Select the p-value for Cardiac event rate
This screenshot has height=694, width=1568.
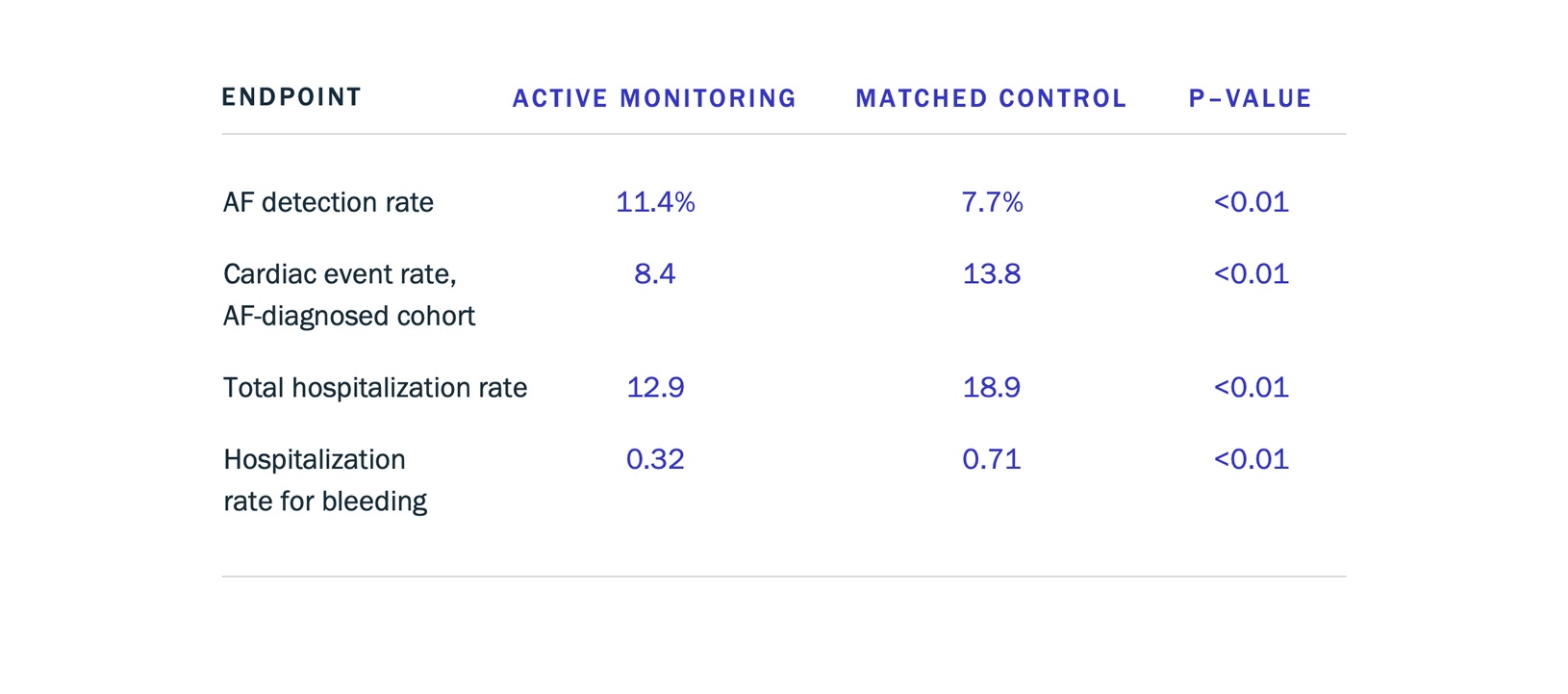point(1251,274)
